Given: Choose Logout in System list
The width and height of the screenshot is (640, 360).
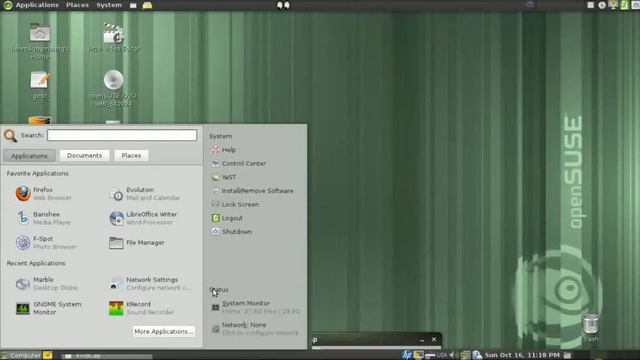Looking at the screenshot, I should click(227, 218).
